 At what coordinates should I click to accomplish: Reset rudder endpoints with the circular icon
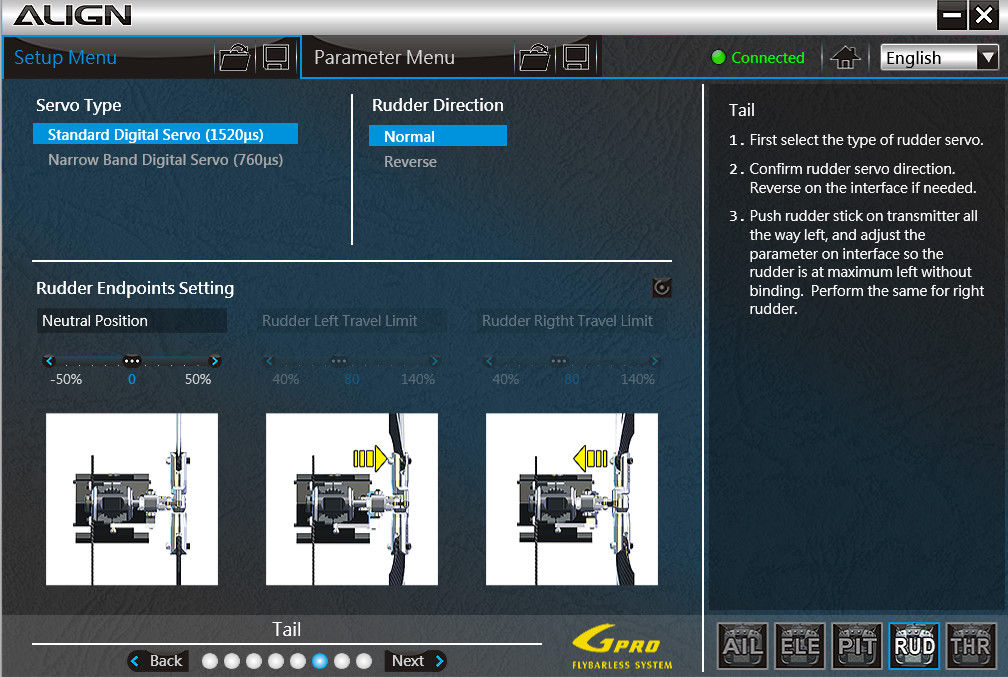(662, 287)
